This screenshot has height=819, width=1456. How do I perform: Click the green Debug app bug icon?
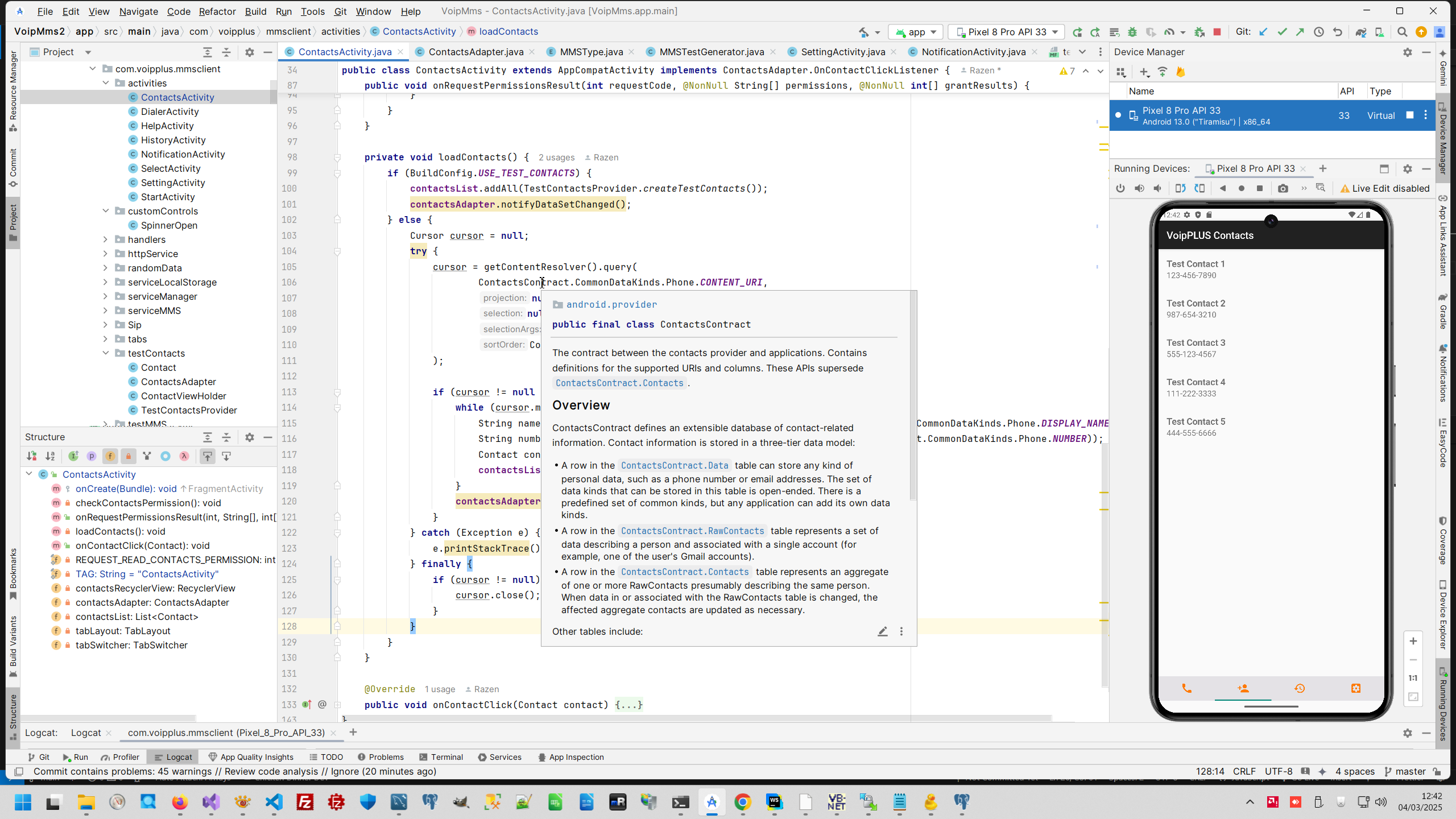pyautogui.click(x=1132, y=32)
